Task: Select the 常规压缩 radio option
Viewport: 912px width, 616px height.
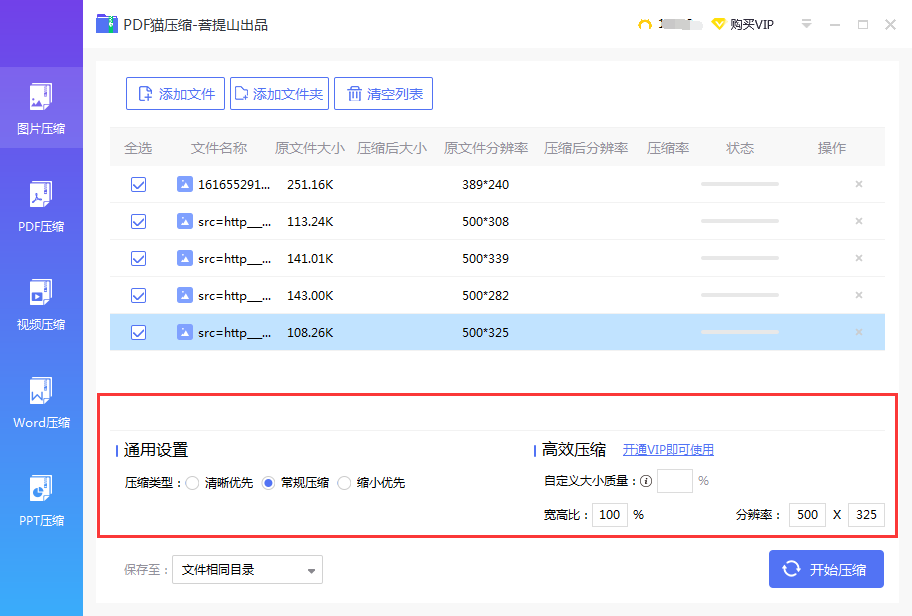Action: pos(268,483)
